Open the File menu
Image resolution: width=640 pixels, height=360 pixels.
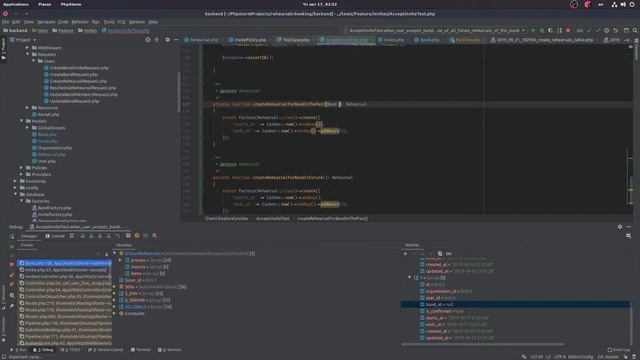click(5, 22)
